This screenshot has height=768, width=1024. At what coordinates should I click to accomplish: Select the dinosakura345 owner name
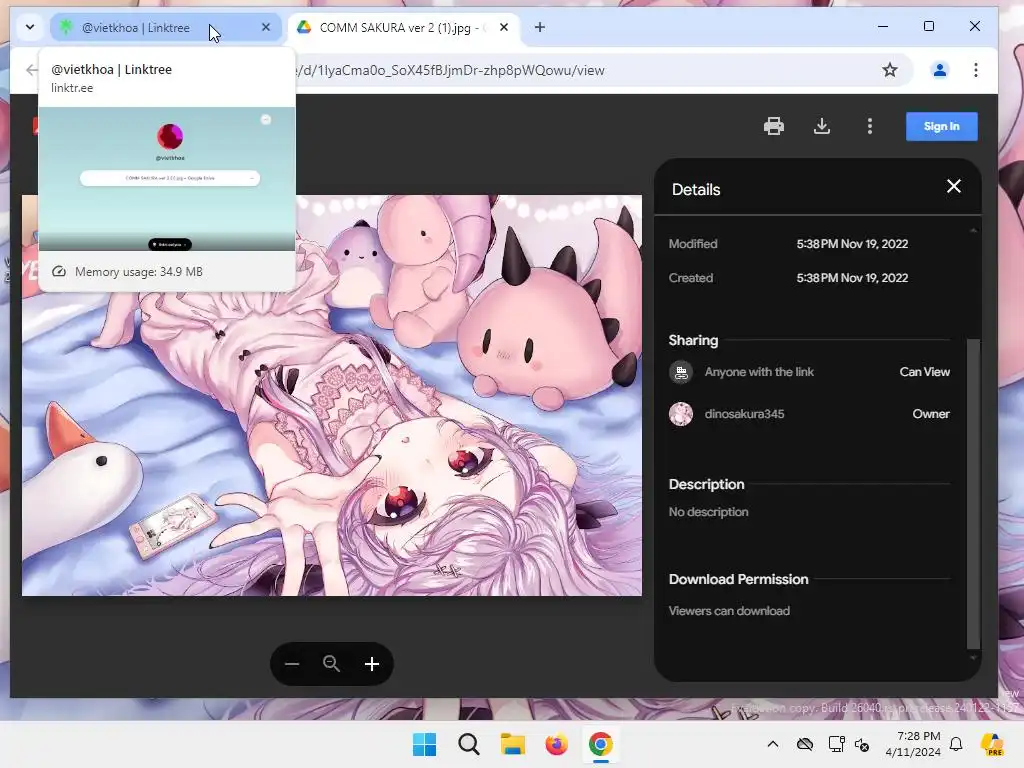click(x=744, y=414)
